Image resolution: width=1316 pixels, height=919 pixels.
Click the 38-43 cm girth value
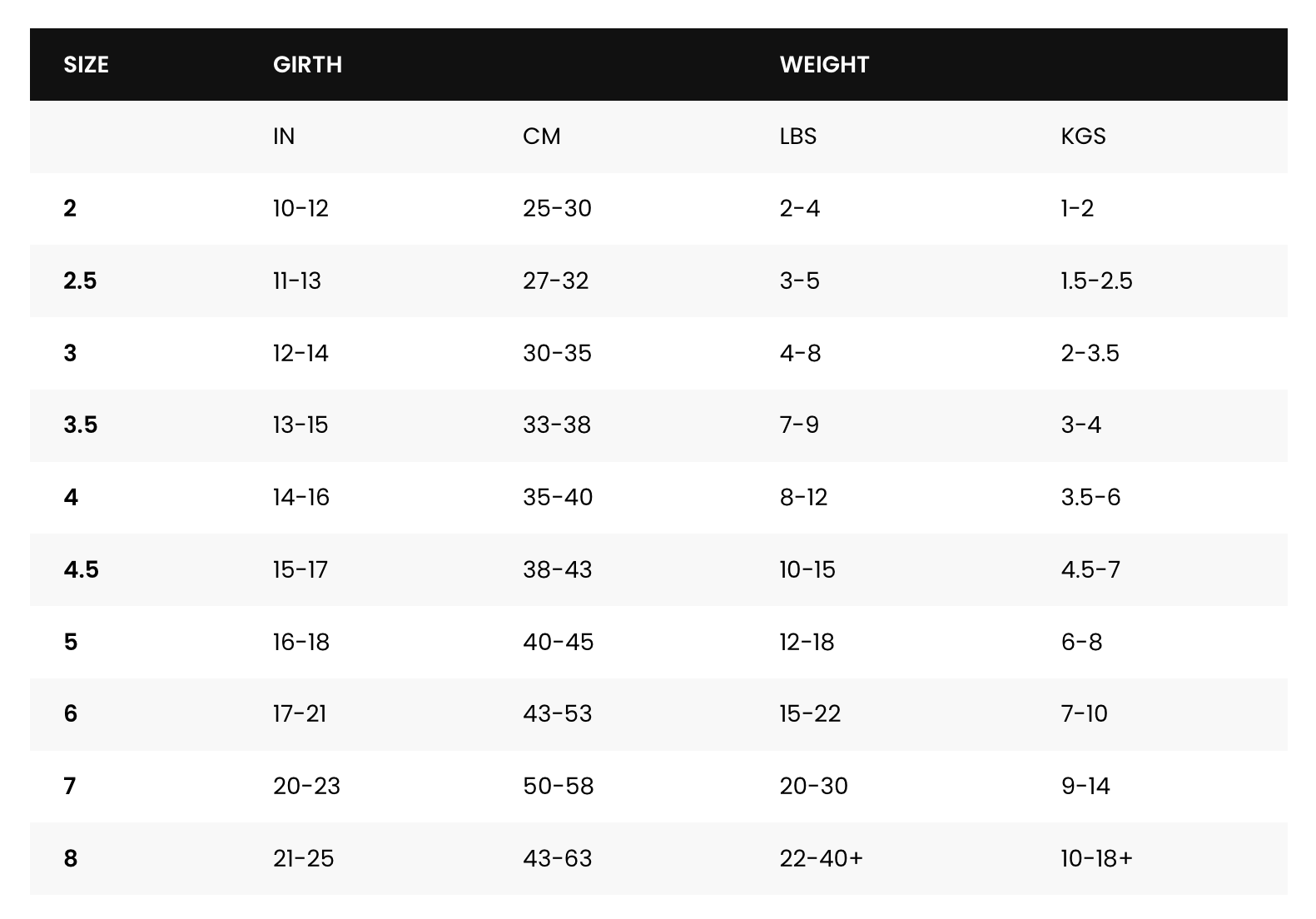tap(557, 570)
